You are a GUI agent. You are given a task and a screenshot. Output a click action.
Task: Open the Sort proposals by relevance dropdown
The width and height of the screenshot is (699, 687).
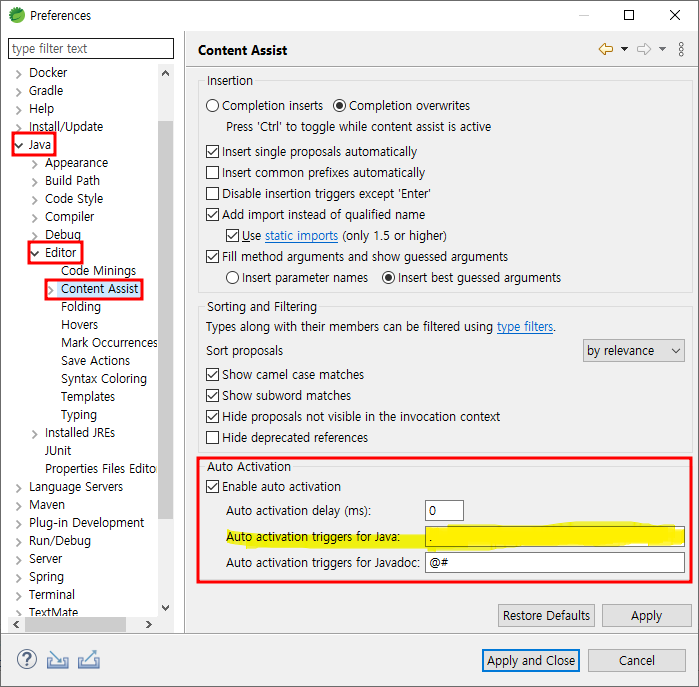[x=633, y=351]
